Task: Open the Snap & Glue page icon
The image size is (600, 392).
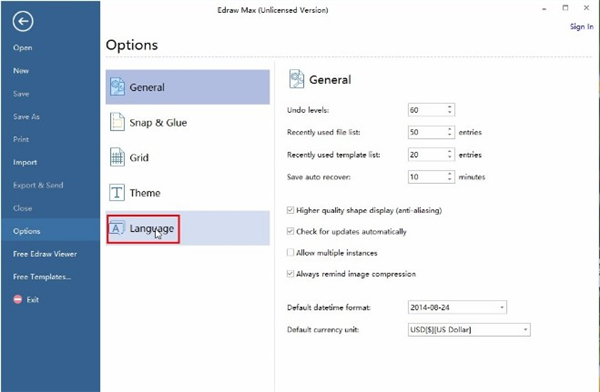Action: 117,122
